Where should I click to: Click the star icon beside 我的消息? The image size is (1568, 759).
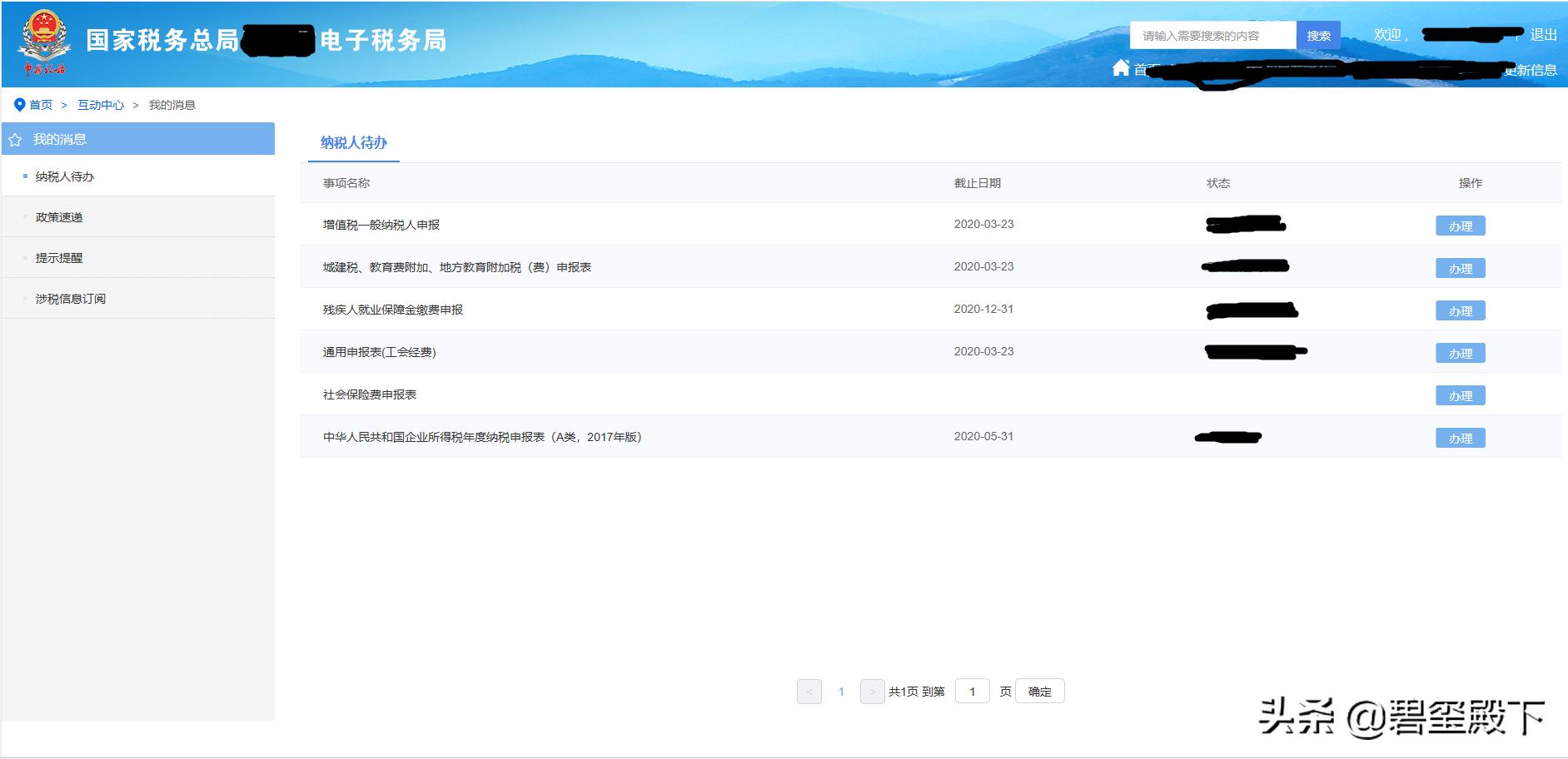tap(13, 139)
